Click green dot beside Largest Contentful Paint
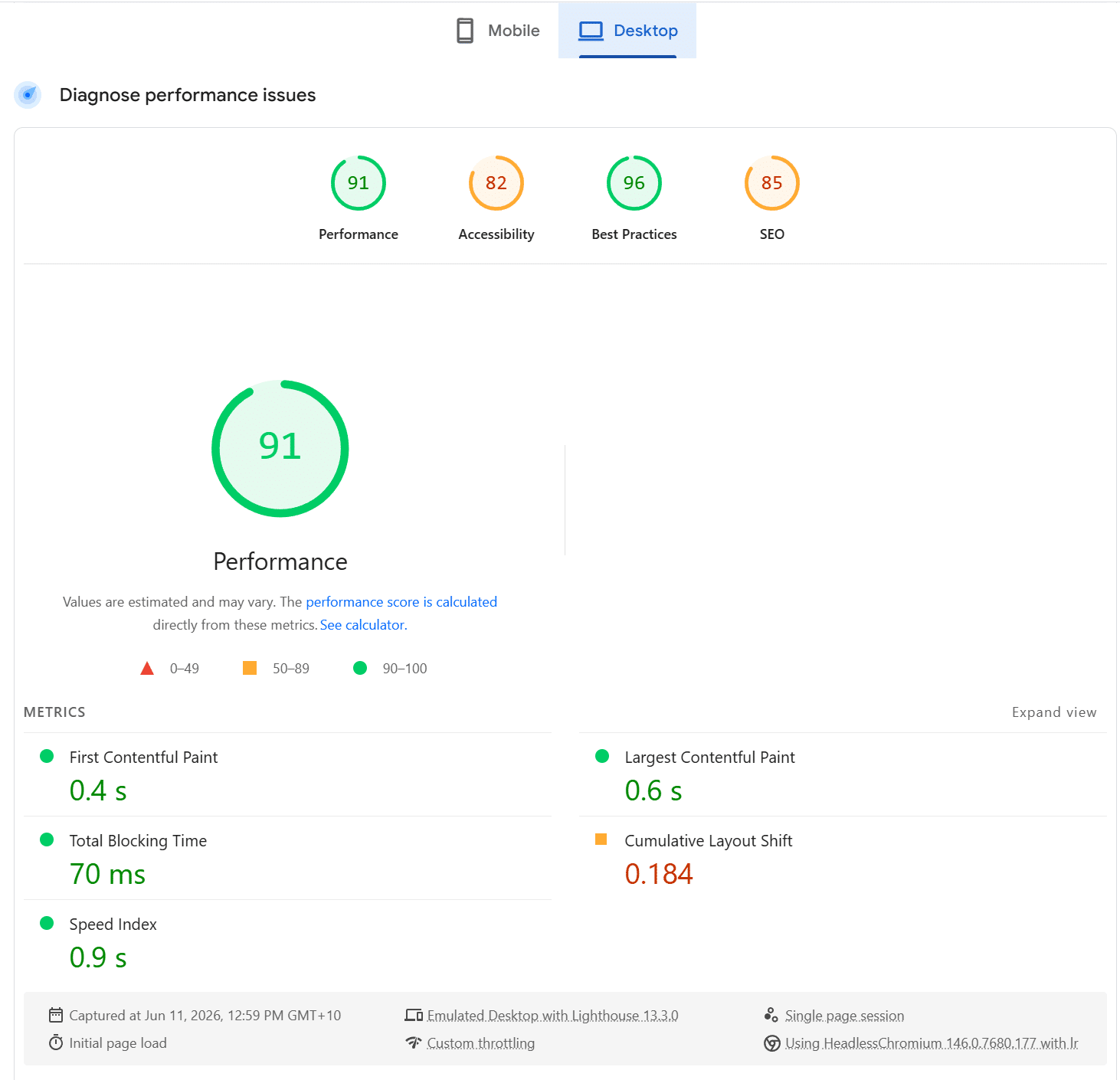This screenshot has width=1120, height=1080. [602, 756]
